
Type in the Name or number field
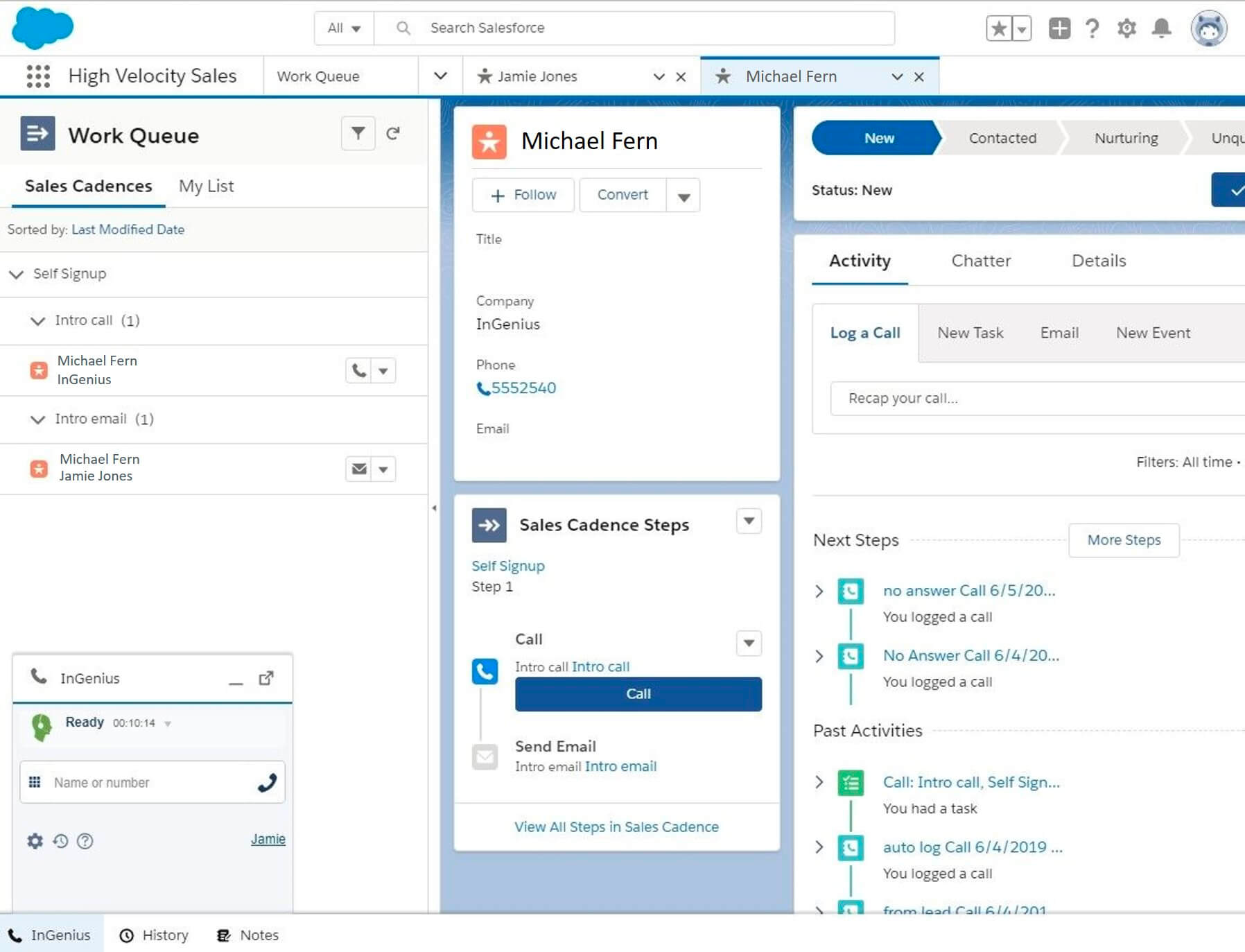pos(152,782)
